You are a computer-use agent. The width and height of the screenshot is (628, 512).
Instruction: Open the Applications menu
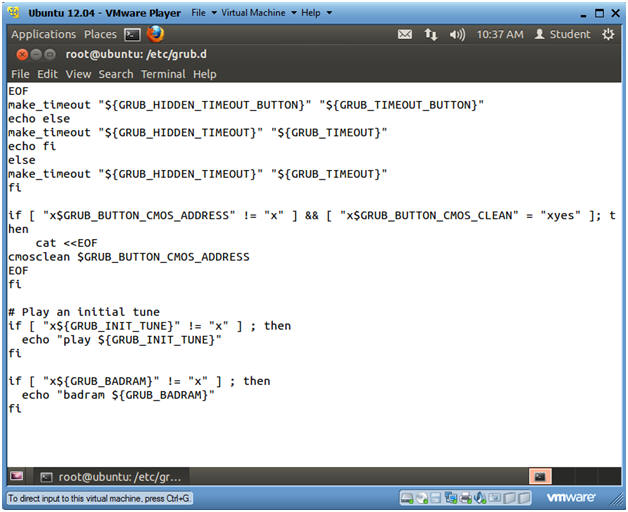pos(43,34)
